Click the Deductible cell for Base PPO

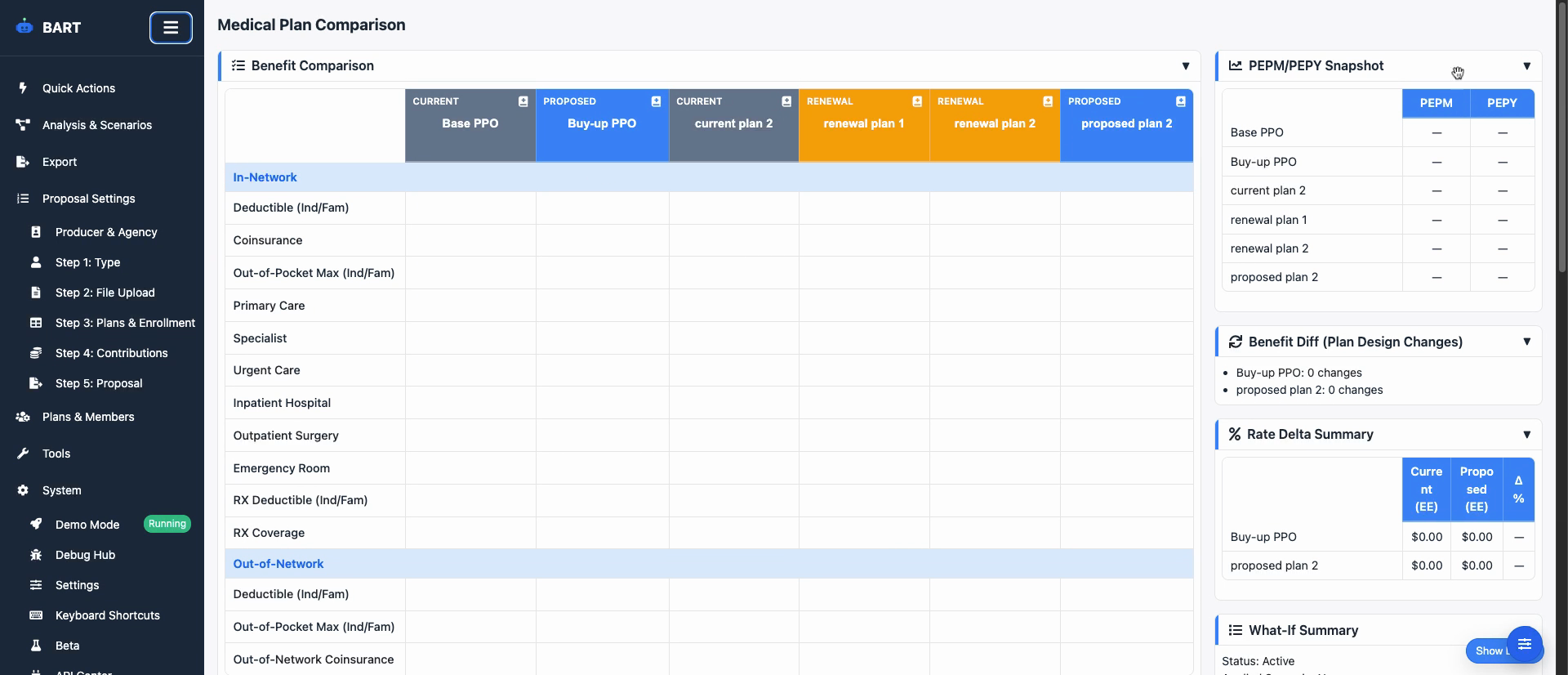(x=470, y=208)
